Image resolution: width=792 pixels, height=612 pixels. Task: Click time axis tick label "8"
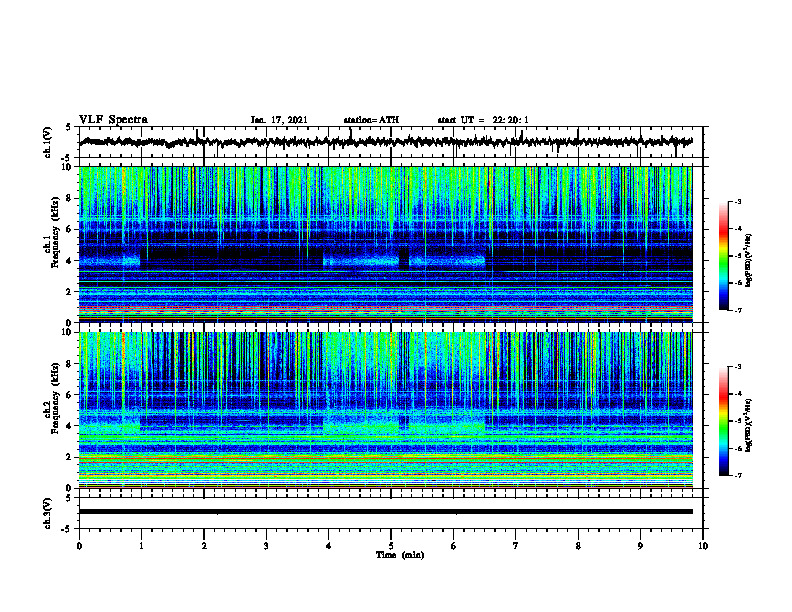(578, 546)
